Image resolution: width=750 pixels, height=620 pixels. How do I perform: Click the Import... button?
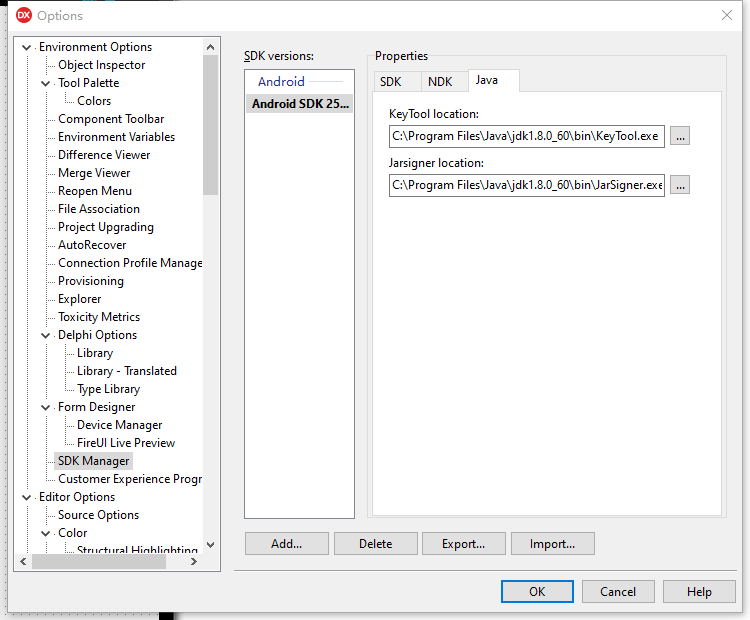552,543
